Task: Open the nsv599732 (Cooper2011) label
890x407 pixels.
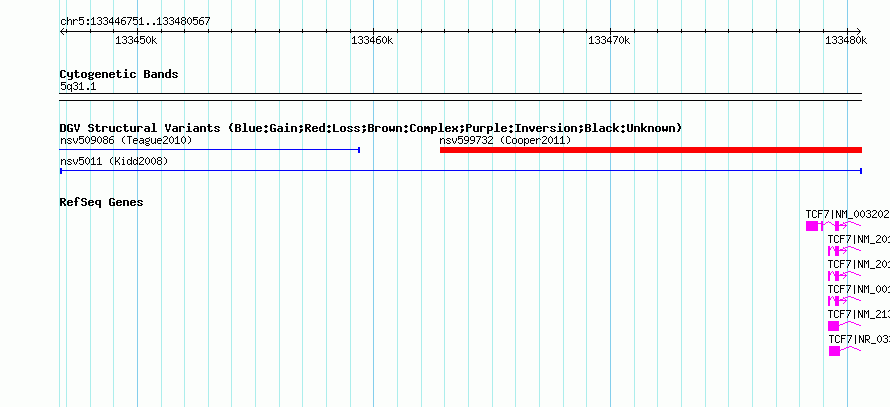Action: coord(505,140)
